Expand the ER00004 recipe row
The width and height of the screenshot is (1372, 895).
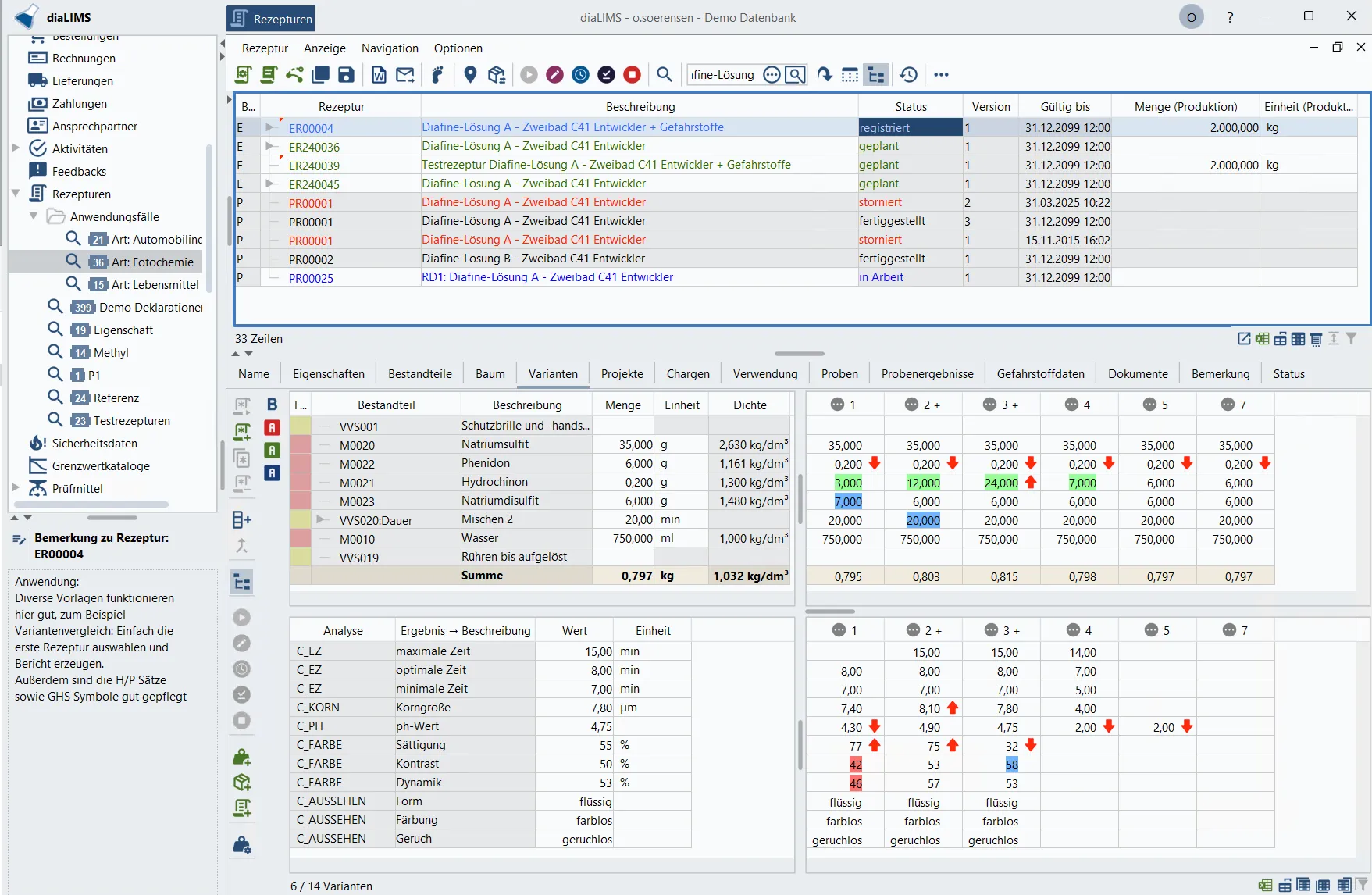[x=270, y=127]
